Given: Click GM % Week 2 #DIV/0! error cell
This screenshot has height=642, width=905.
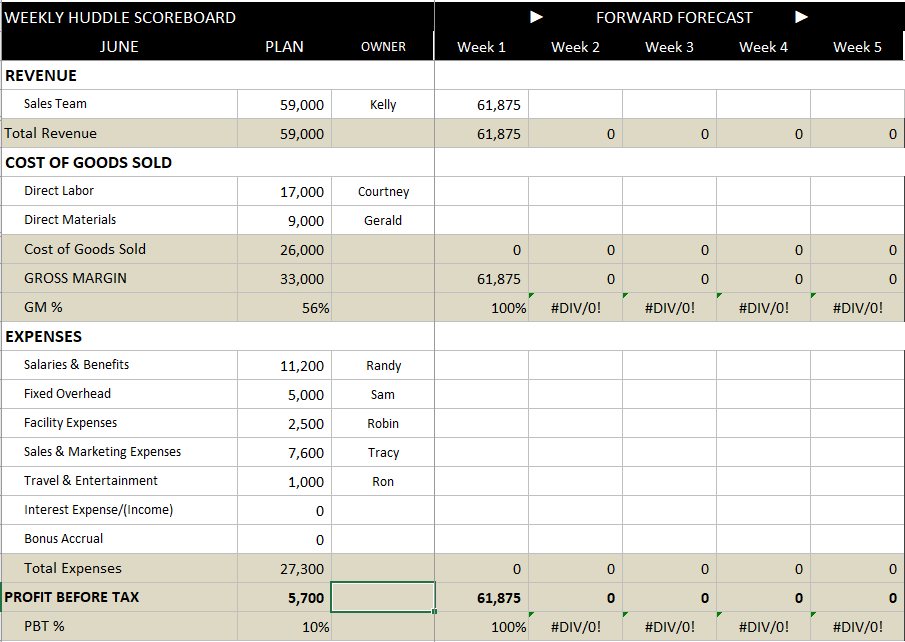Looking at the screenshot, I should pos(575,308).
